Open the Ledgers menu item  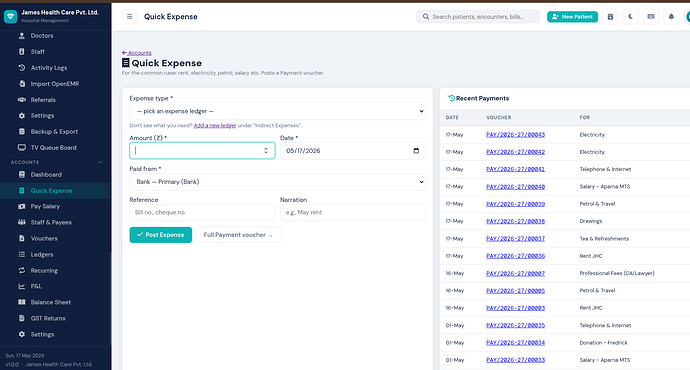(x=55, y=254)
